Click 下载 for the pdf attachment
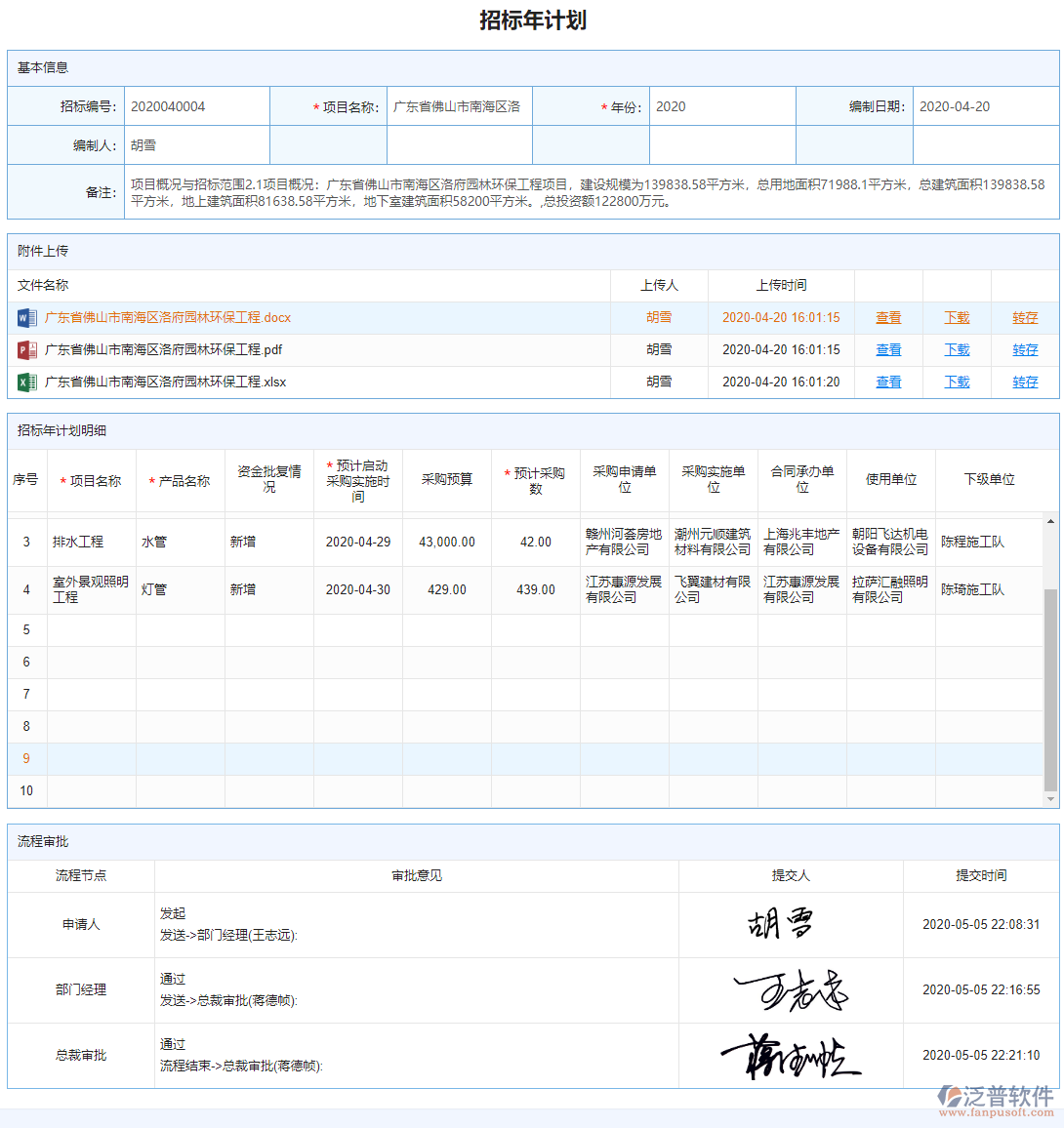This screenshot has width=1064, height=1128. 956,349
